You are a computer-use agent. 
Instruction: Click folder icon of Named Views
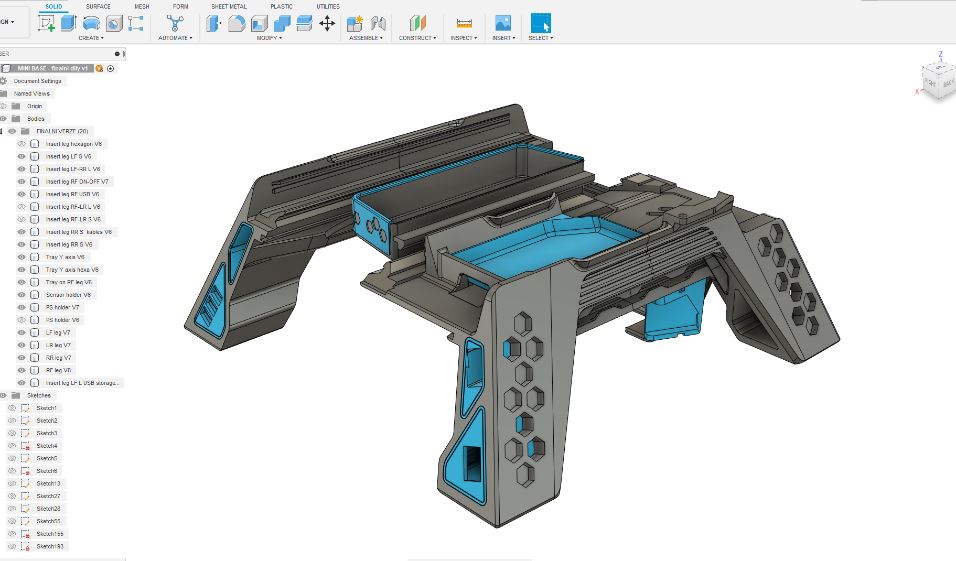(x=4, y=93)
